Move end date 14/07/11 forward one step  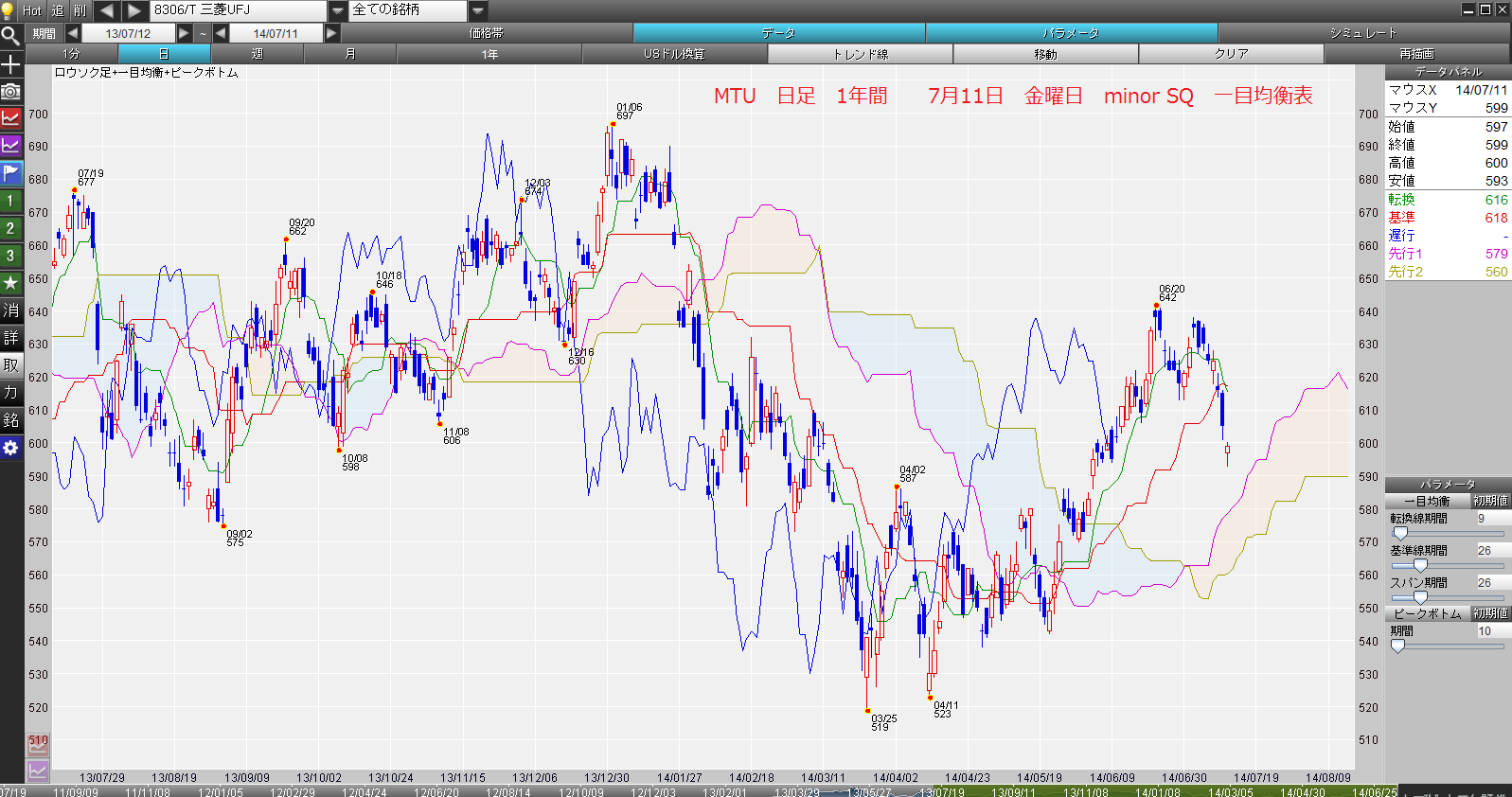click(331, 33)
